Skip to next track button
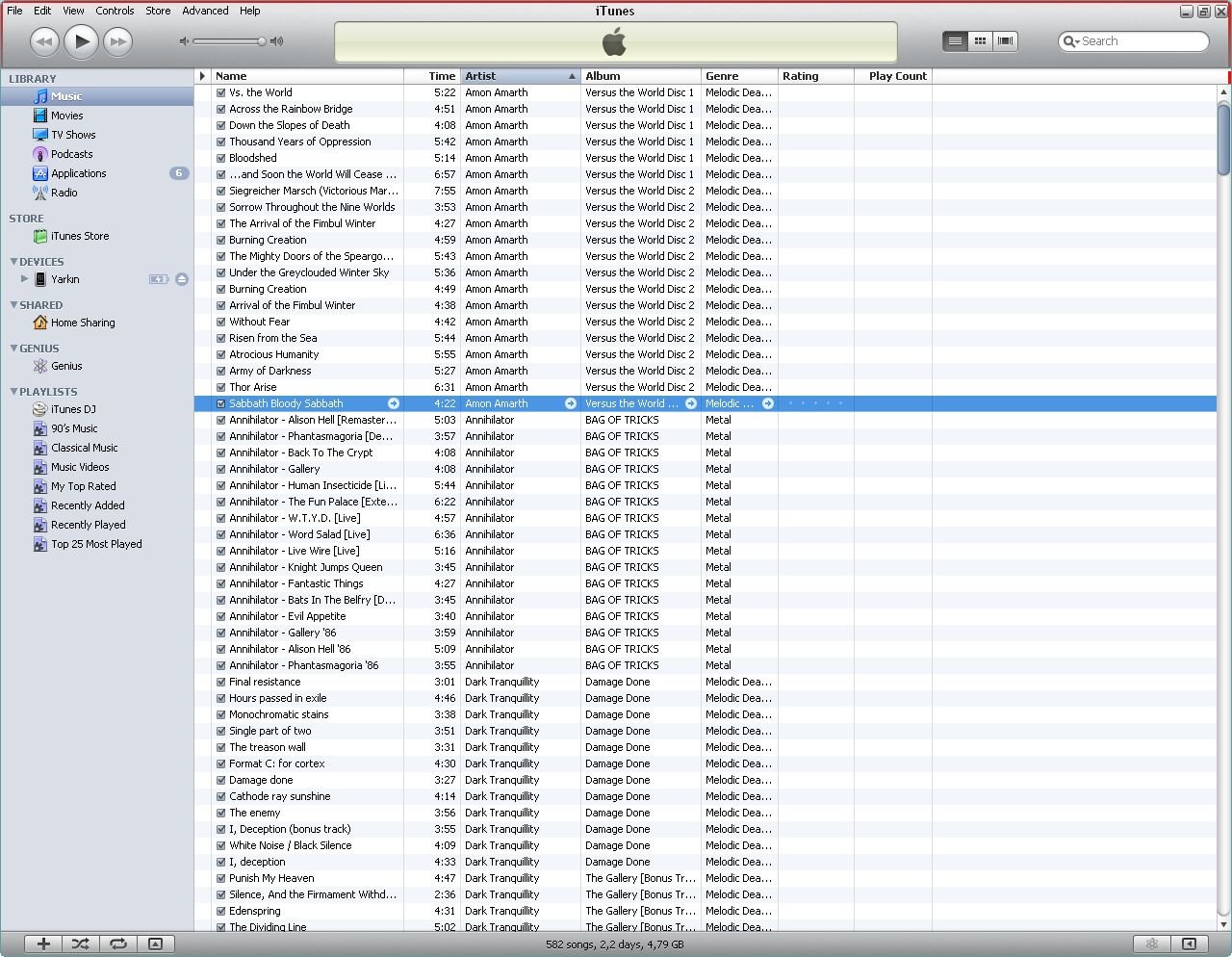 (x=117, y=40)
